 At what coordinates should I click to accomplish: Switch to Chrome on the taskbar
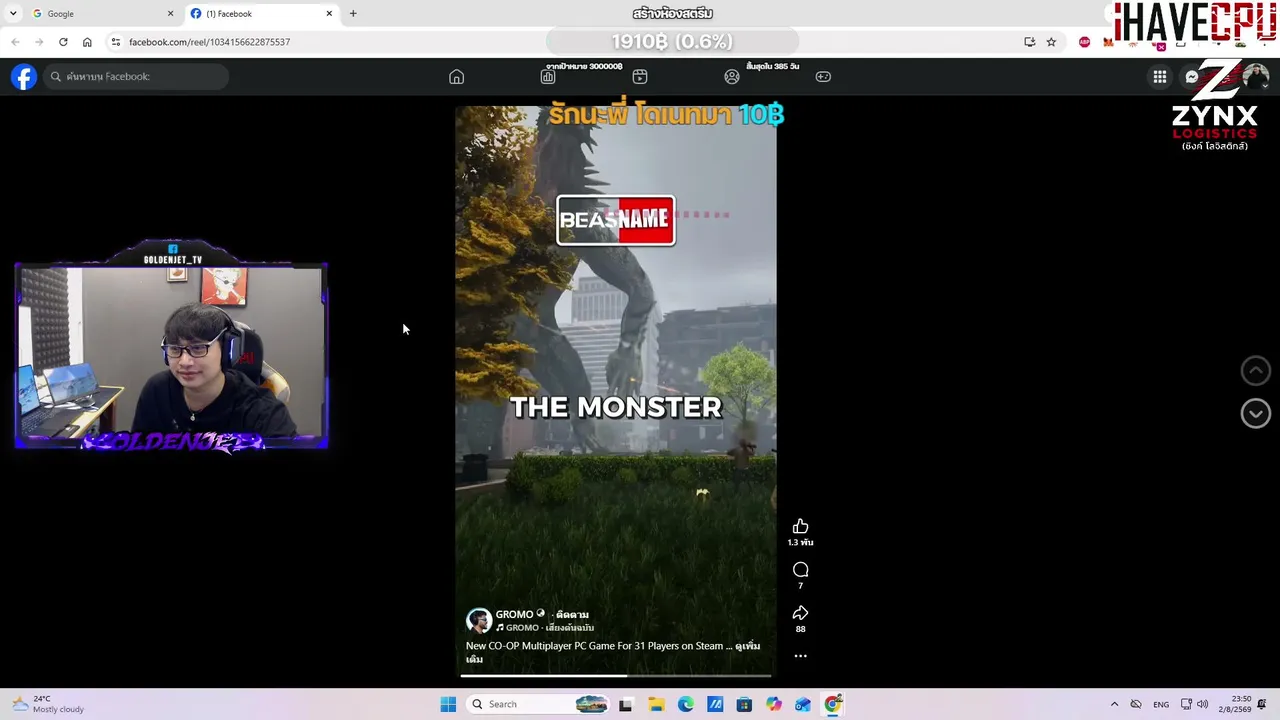coord(833,704)
